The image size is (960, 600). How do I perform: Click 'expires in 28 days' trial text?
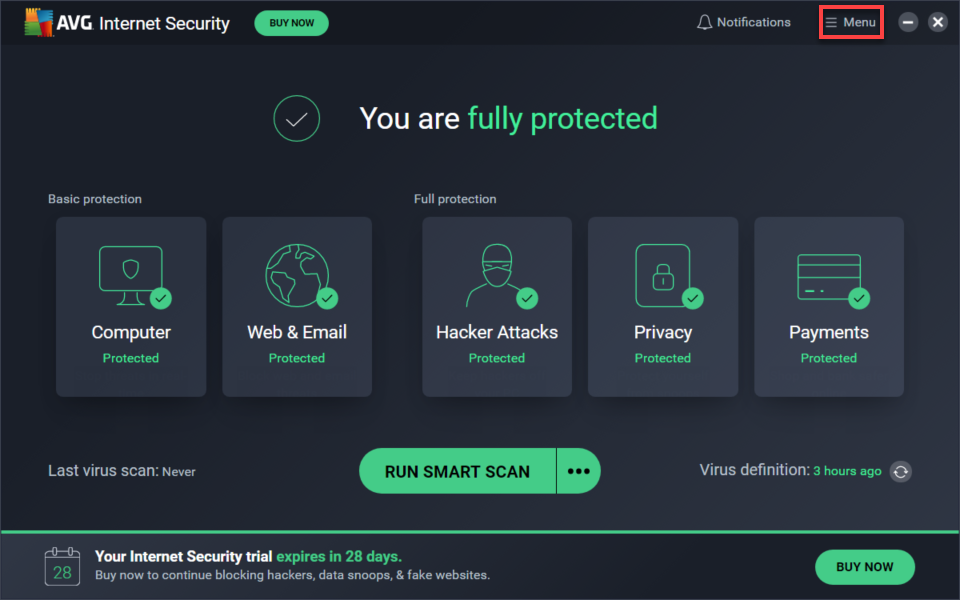(339, 557)
